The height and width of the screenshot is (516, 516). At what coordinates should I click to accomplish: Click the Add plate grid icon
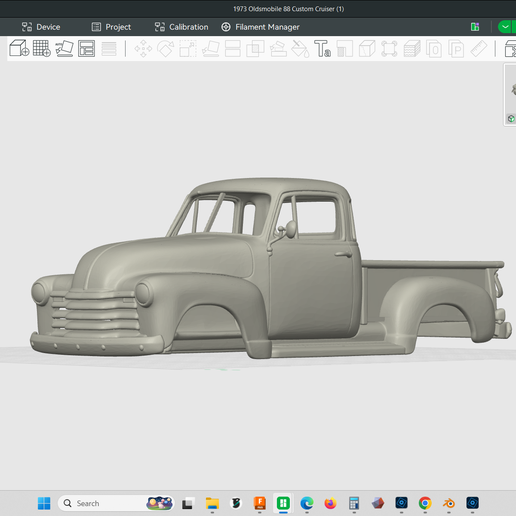pyautogui.click(x=42, y=48)
